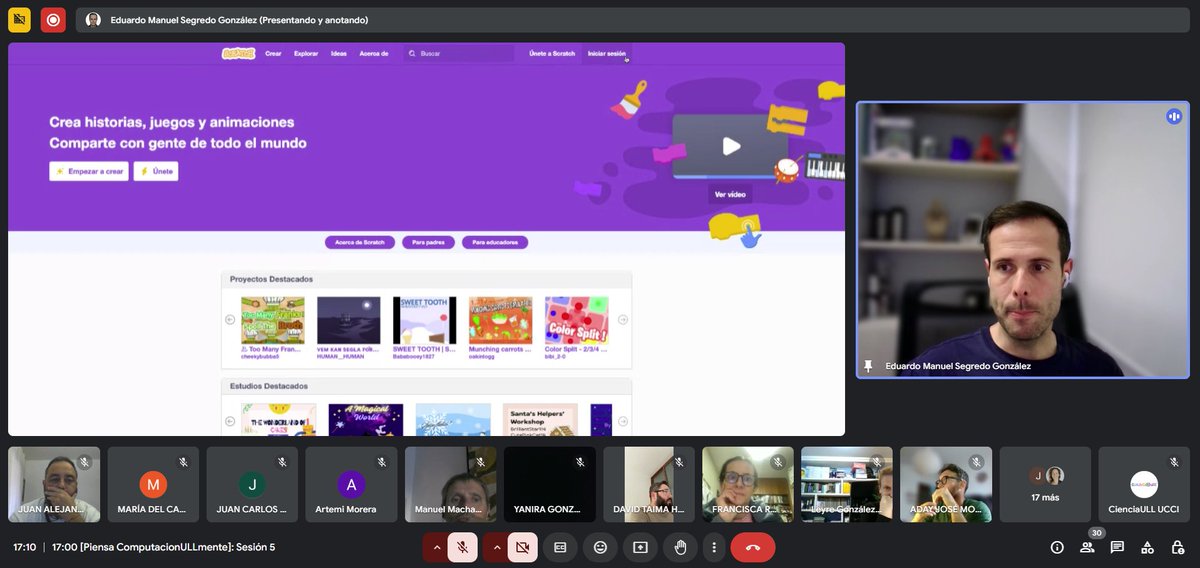The height and width of the screenshot is (568, 1200).
Task: Click the pin icon on Eduardo's video
Action: click(x=868, y=366)
